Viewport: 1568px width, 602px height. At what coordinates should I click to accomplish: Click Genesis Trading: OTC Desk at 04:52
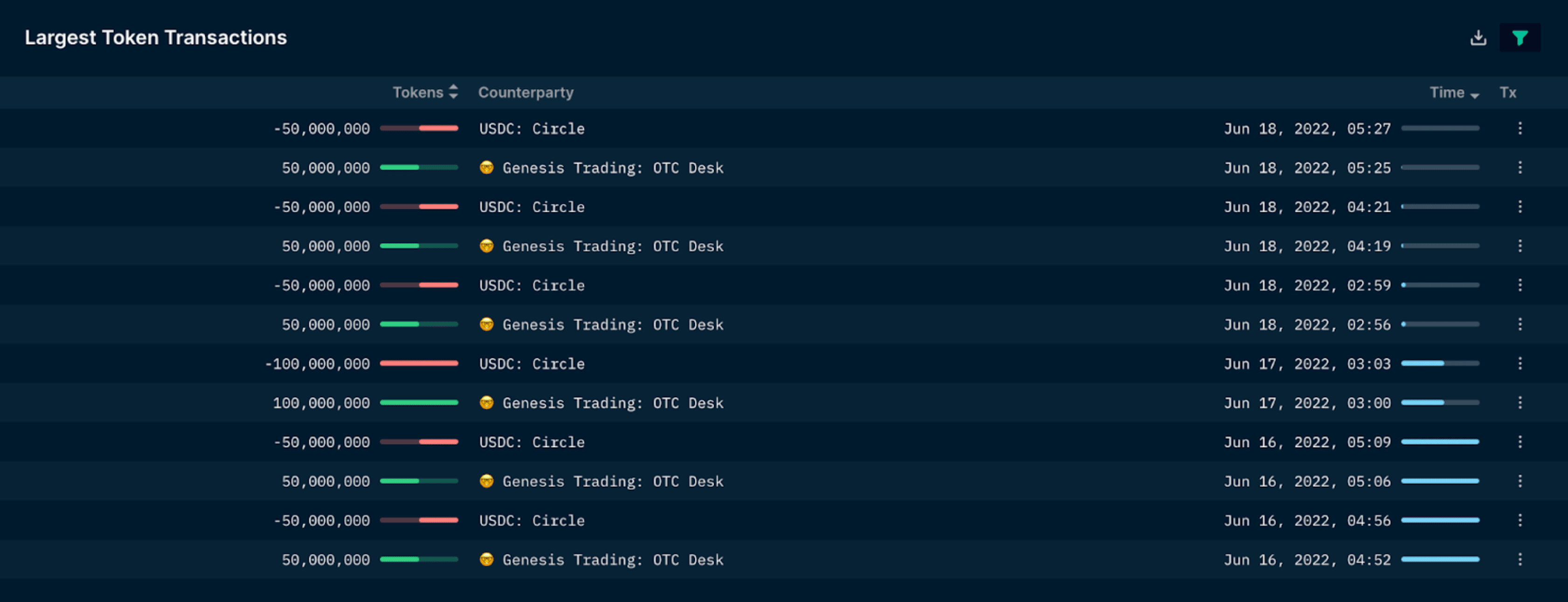click(x=612, y=560)
